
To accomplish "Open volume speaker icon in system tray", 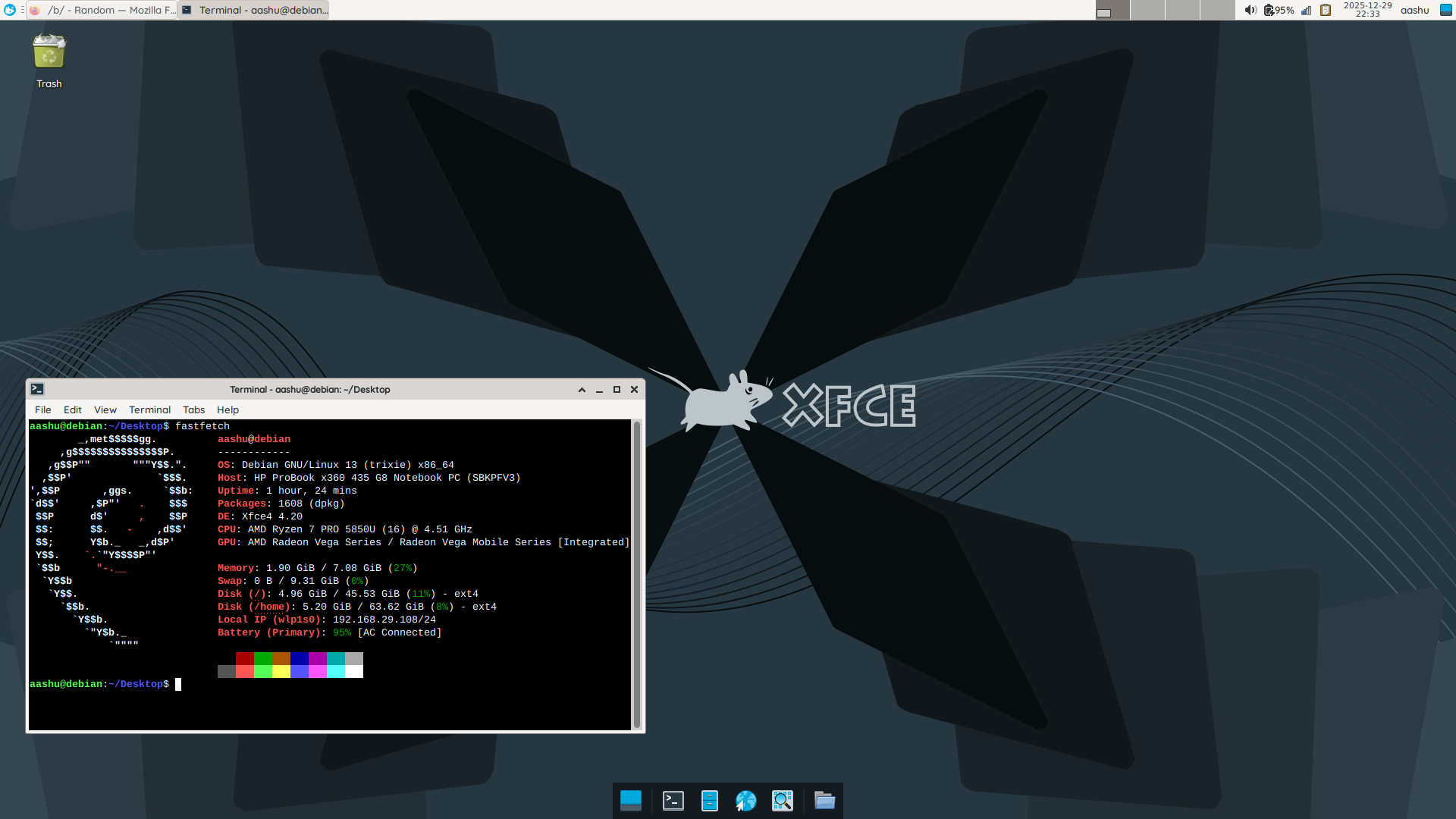I will pyautogui.click(x=1250, y=10).
